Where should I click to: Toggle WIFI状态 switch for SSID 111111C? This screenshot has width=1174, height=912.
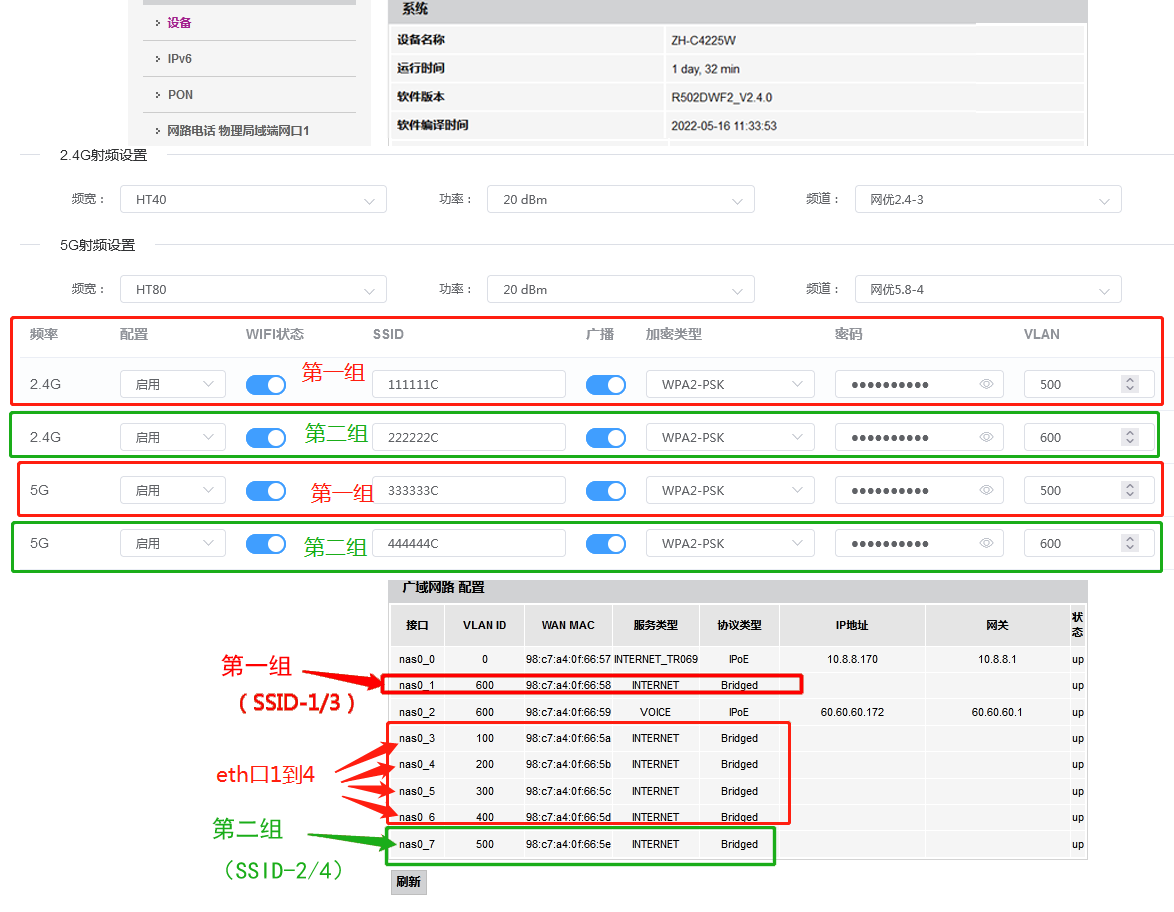pos(266,384)
